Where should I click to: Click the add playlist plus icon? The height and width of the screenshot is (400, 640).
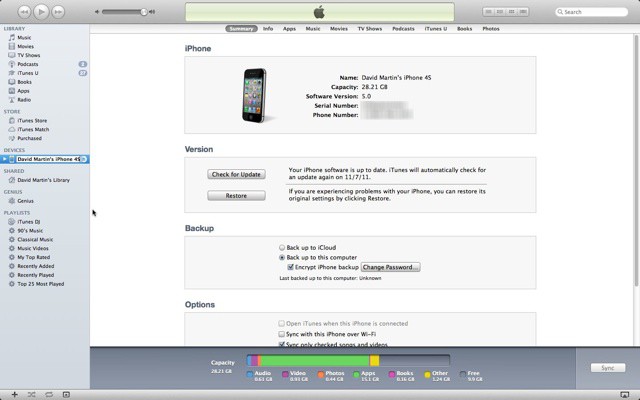[x=13, y=395]
